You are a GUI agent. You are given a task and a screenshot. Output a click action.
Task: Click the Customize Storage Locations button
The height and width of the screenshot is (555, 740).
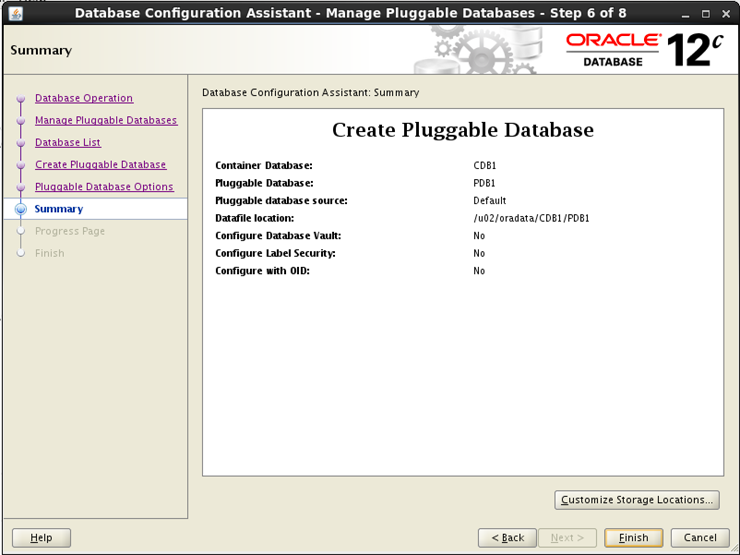click(x=637, y=500)
